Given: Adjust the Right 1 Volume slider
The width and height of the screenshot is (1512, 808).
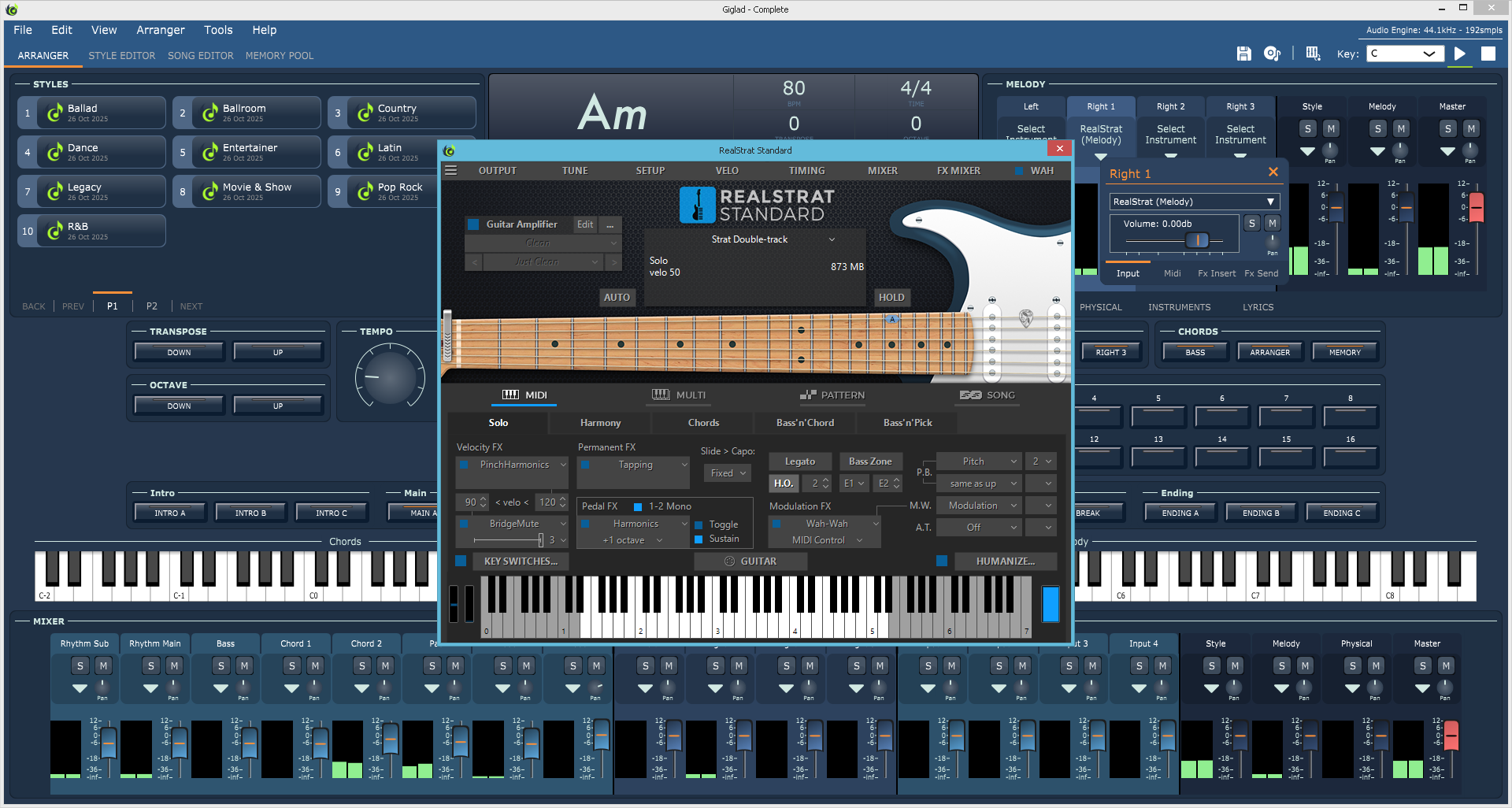Looking at the screenshot, I should pos(1197,240).
